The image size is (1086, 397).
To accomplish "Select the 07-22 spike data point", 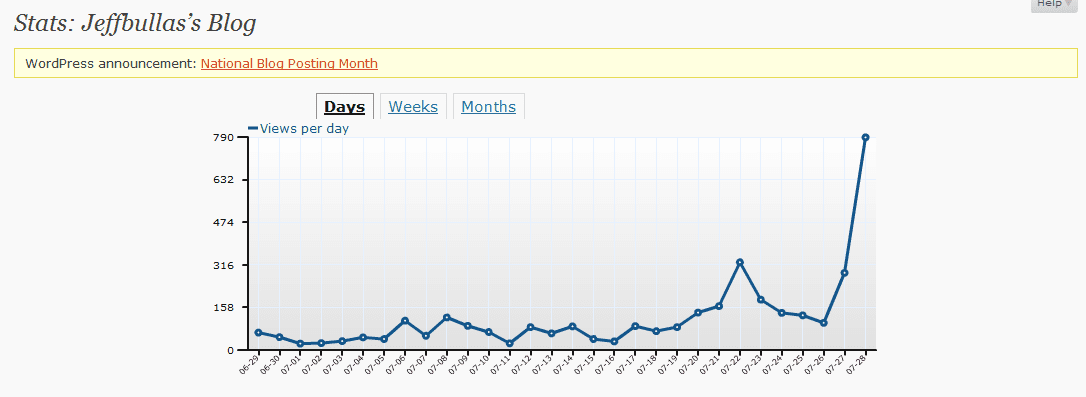I will (740, 263).
